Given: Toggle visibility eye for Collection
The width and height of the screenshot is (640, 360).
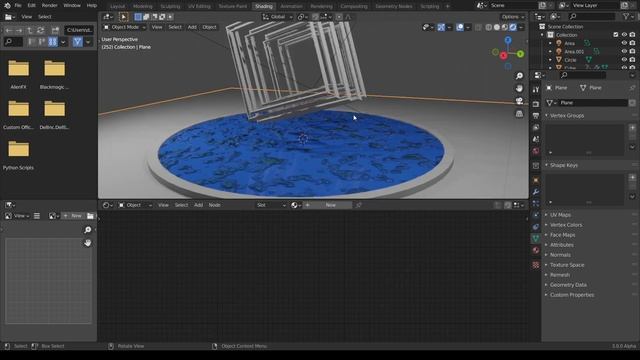Looking at the screenshot, I should coord(624,35).
